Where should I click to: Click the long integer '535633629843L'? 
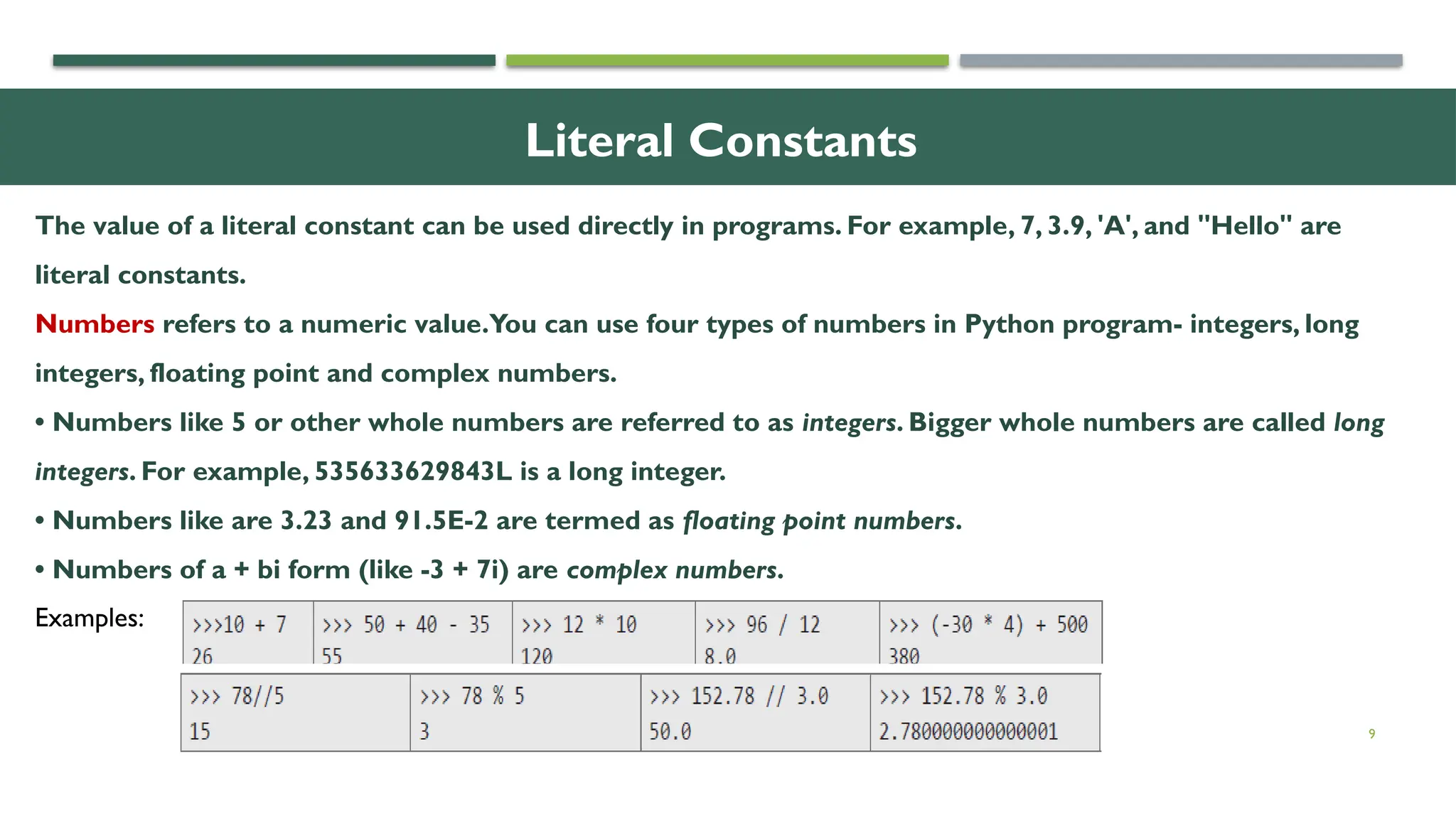pos(413,471)
